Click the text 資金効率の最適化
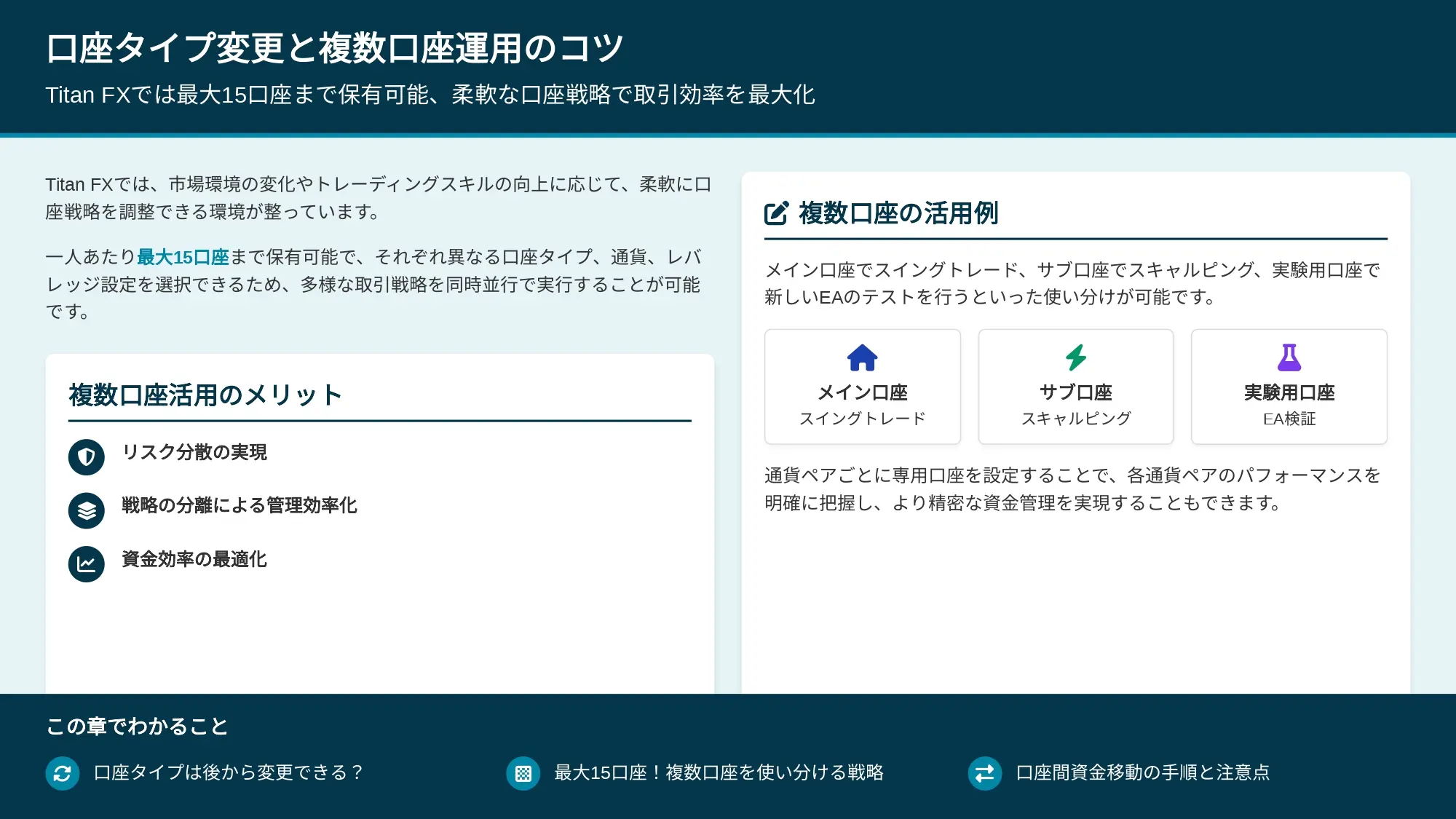The width and height of the screenshot is (1456, 819). point(194,559)
